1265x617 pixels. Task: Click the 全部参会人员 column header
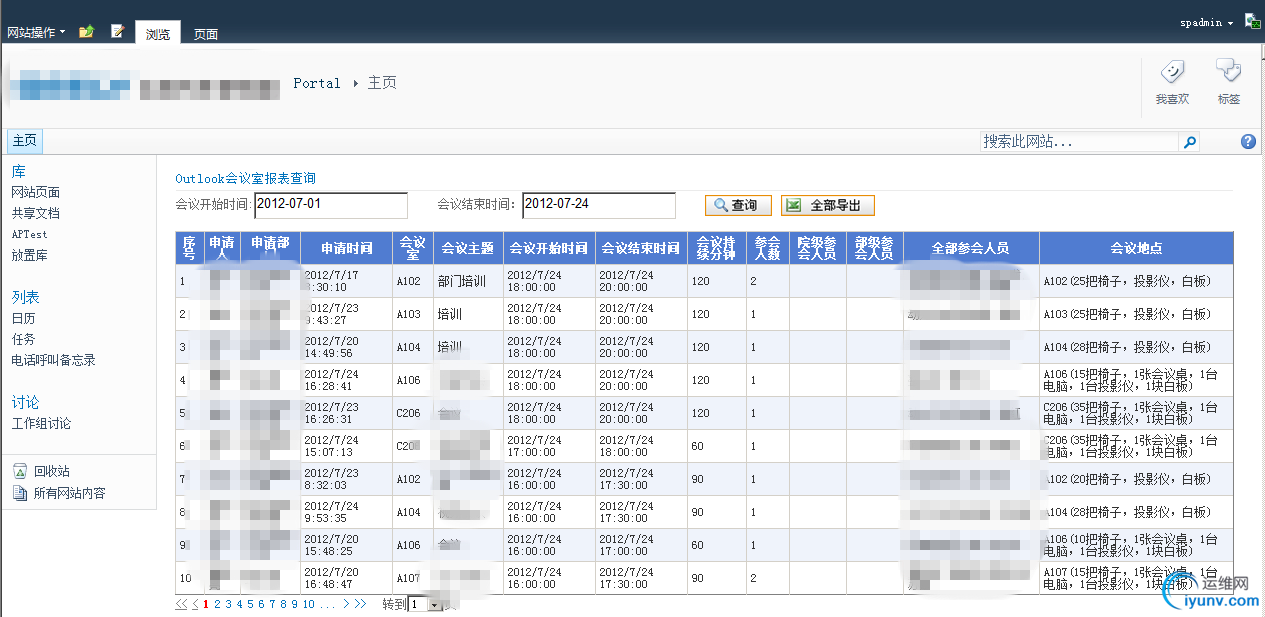pos(971,248)
